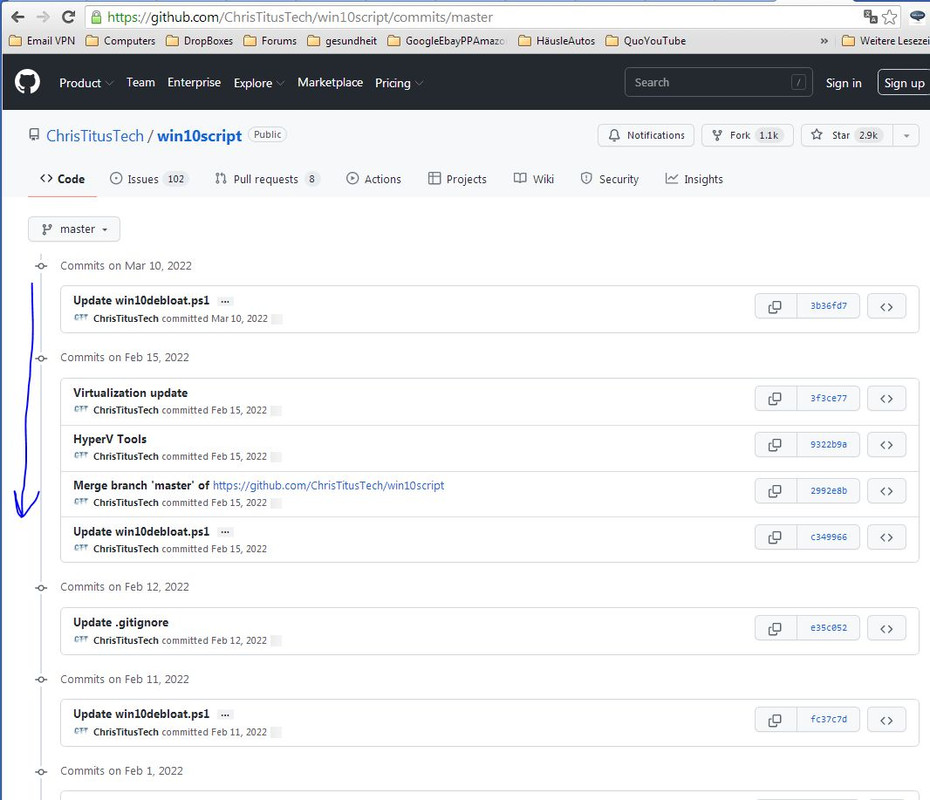Viewport: 930px width, 800px height.
Task: Open the github.com/ChrisTitusTech/win10script URL in merge commit
Action: click(328, 485)
